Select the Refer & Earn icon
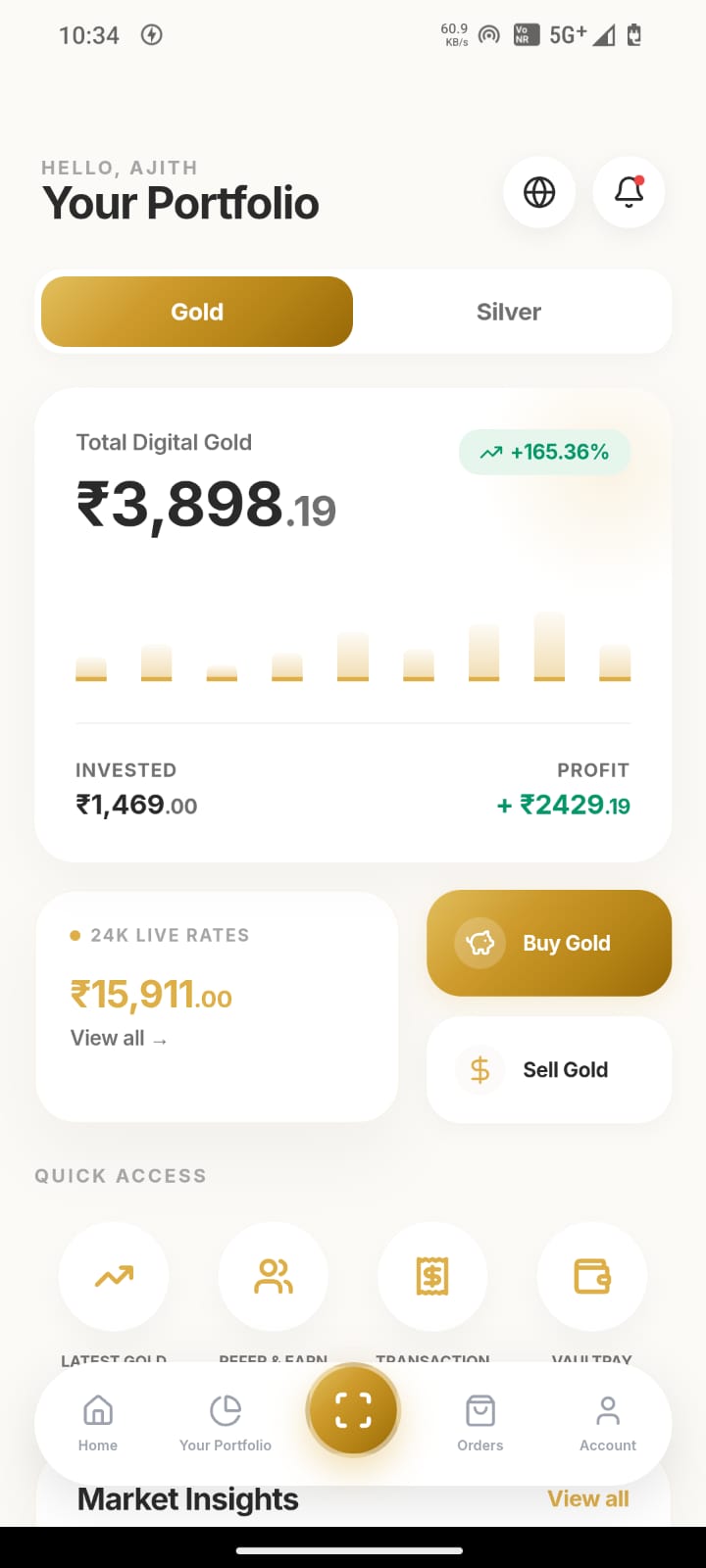This screenshot has width=706, height=1568. point(273,1276)
